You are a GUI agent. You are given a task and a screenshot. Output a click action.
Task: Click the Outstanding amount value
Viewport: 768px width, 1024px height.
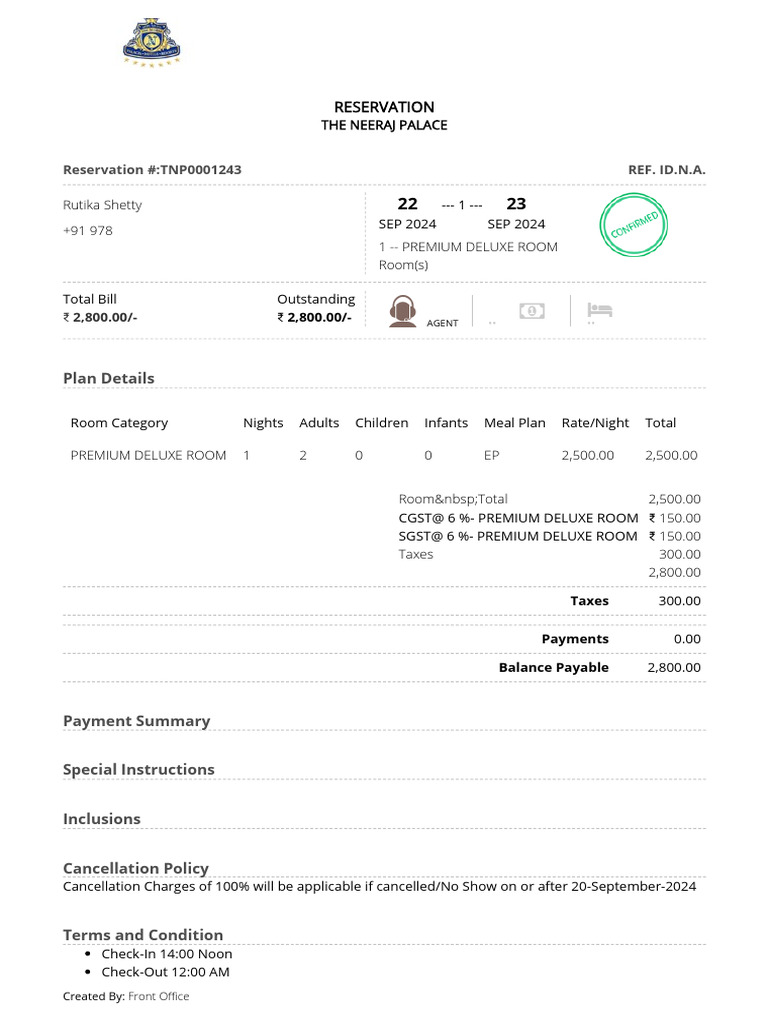[314, 317]
